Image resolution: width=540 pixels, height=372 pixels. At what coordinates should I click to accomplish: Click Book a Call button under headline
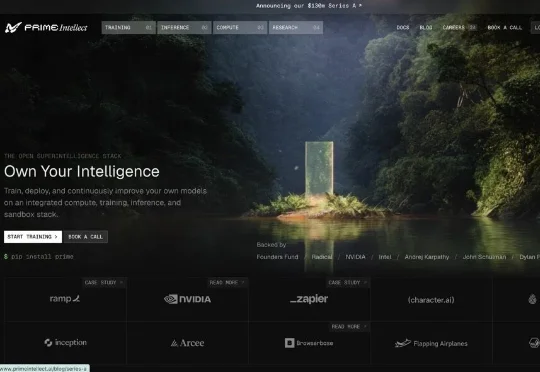tap(85, 237)
